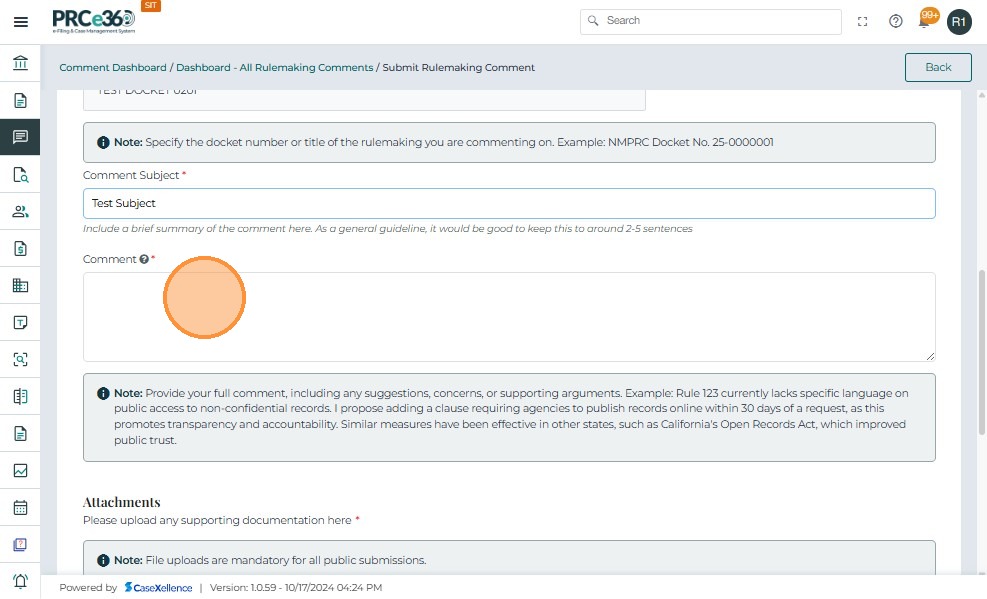Screen dimensions: 987x599
Task: Open the comments sidebar icon
Action: click(x=20, y=137)
